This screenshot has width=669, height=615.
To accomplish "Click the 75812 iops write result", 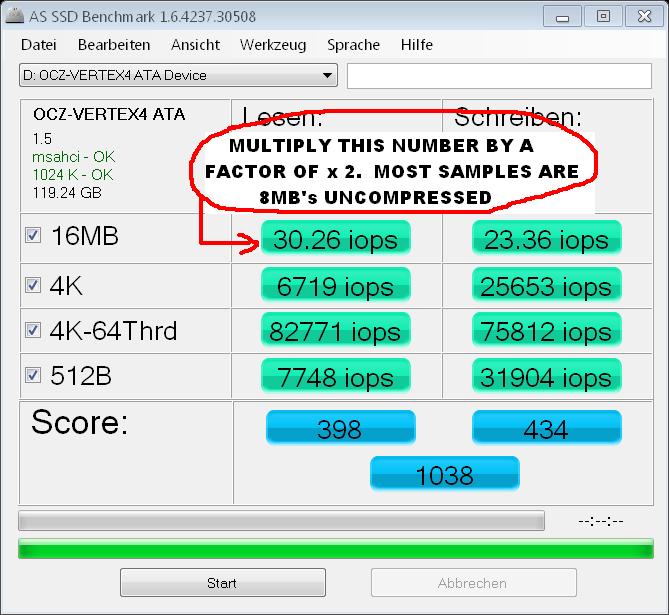I will click(547, 330).
